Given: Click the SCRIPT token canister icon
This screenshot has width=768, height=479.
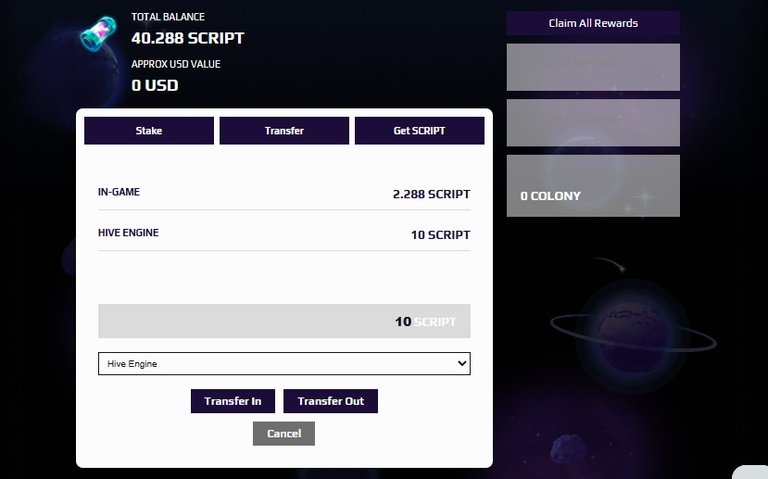Looking at the screenshot, I should pyautogui.click(x=98, y=33).
